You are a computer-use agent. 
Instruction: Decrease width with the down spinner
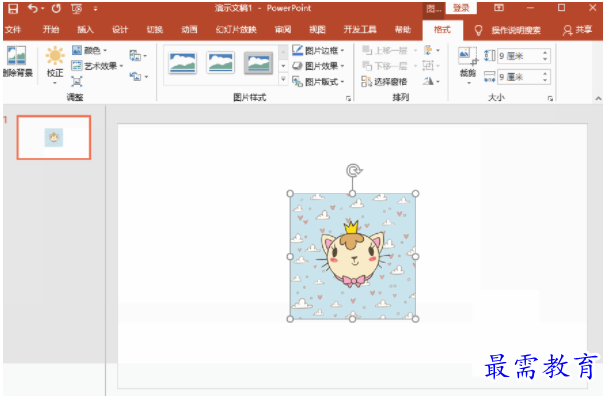pos(545,80)
